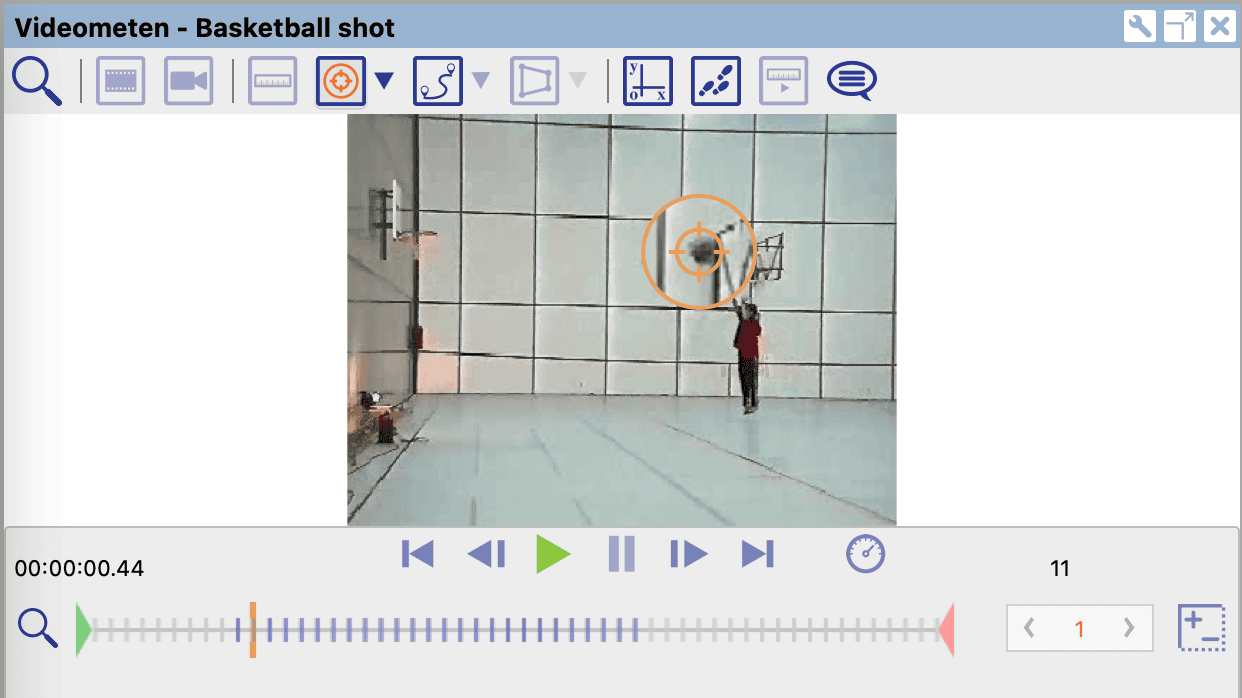1242x698 pixels.
Task: Open the comment speech bubble icon
Action: 851,80
